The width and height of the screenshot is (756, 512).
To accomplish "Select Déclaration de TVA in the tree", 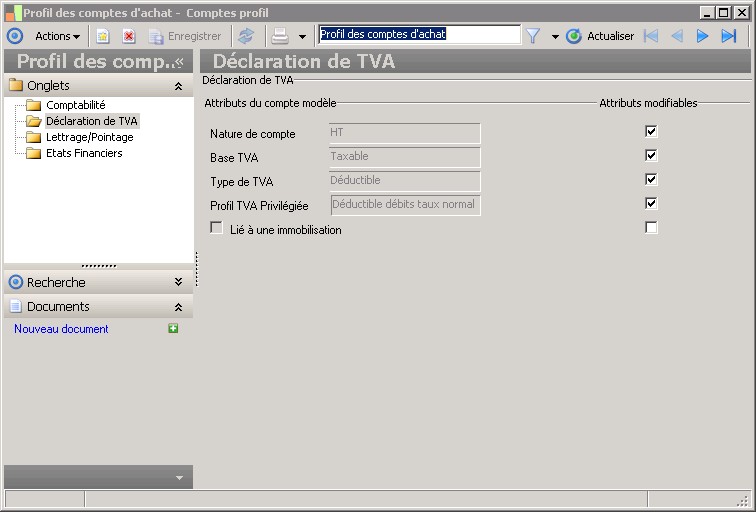I will 92,121.
